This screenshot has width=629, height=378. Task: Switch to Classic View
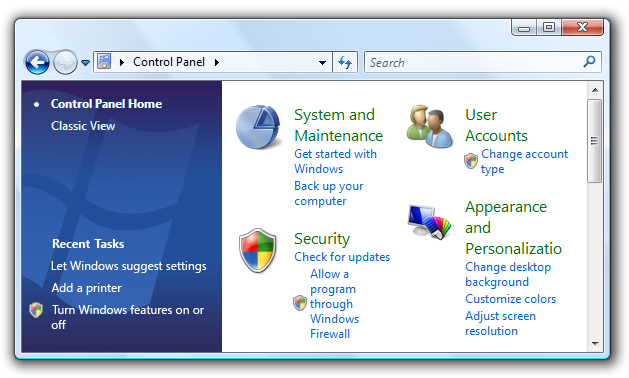point(83,126)
